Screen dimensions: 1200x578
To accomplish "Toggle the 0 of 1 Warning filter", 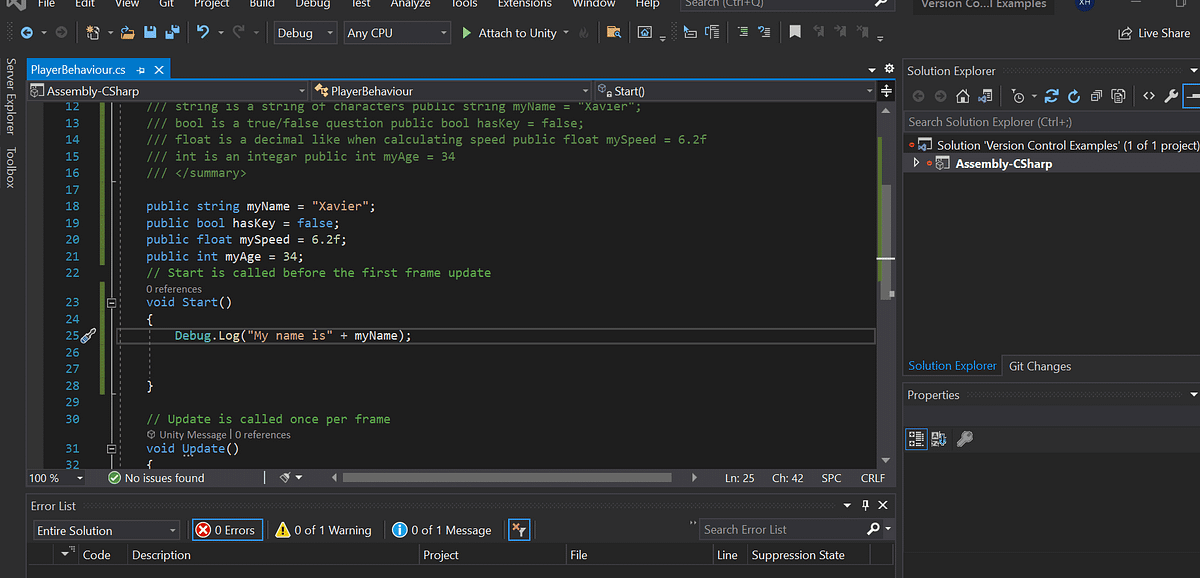I will pos(323,530).
